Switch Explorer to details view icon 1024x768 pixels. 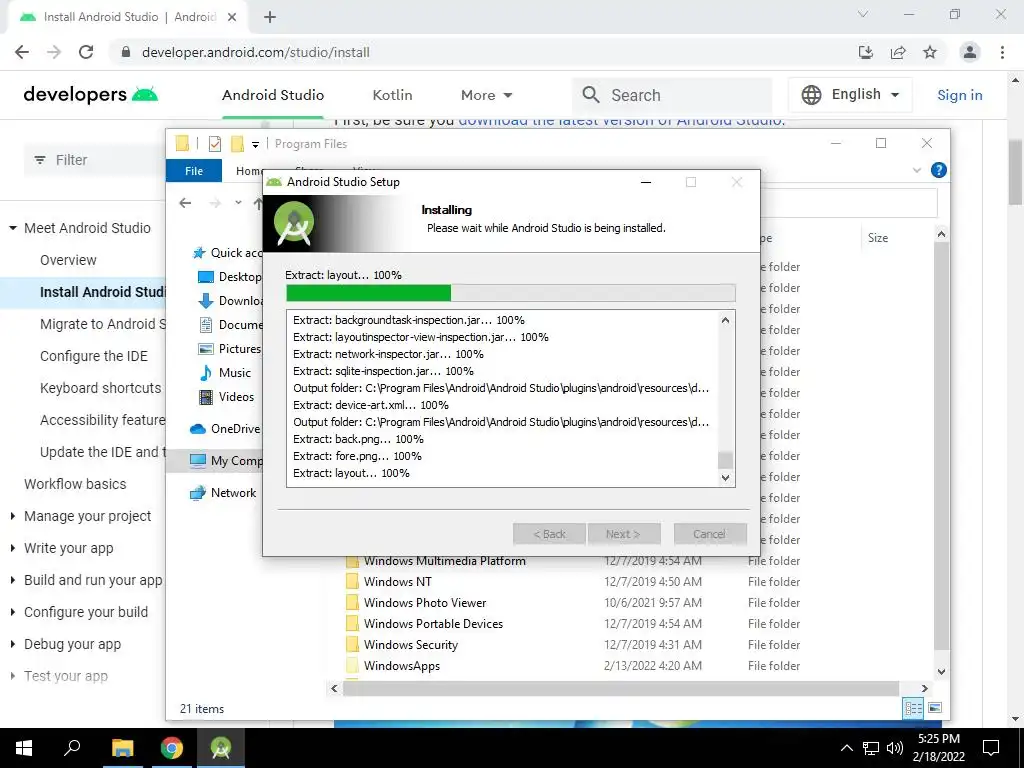tap(913, 708)
